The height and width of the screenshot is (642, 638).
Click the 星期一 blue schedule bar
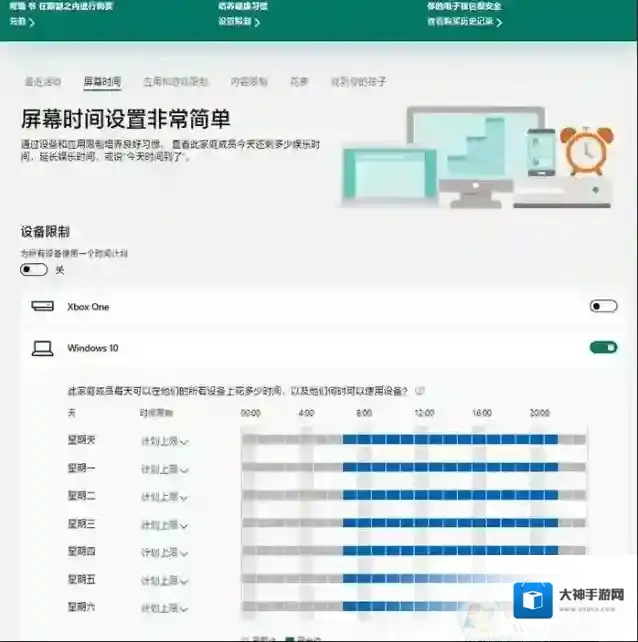[x=450, y=467]
